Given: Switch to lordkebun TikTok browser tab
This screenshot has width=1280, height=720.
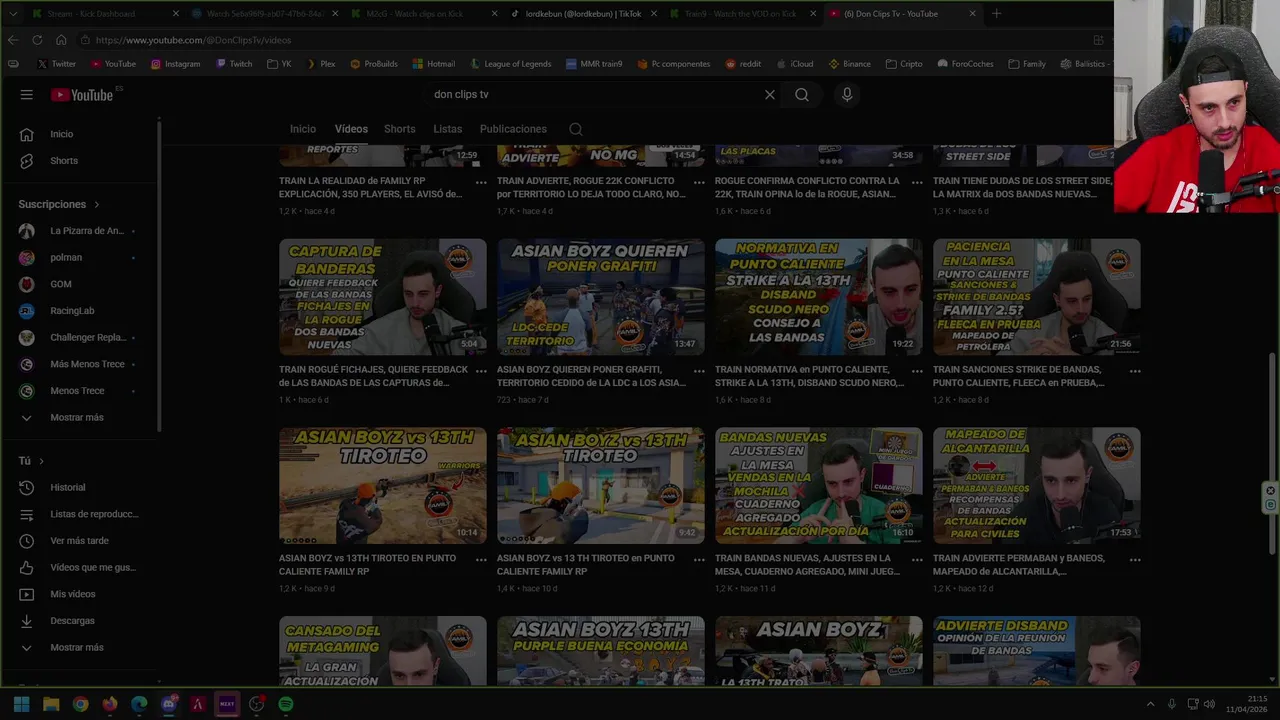Looking at the screenshot, I should [582, 14].
